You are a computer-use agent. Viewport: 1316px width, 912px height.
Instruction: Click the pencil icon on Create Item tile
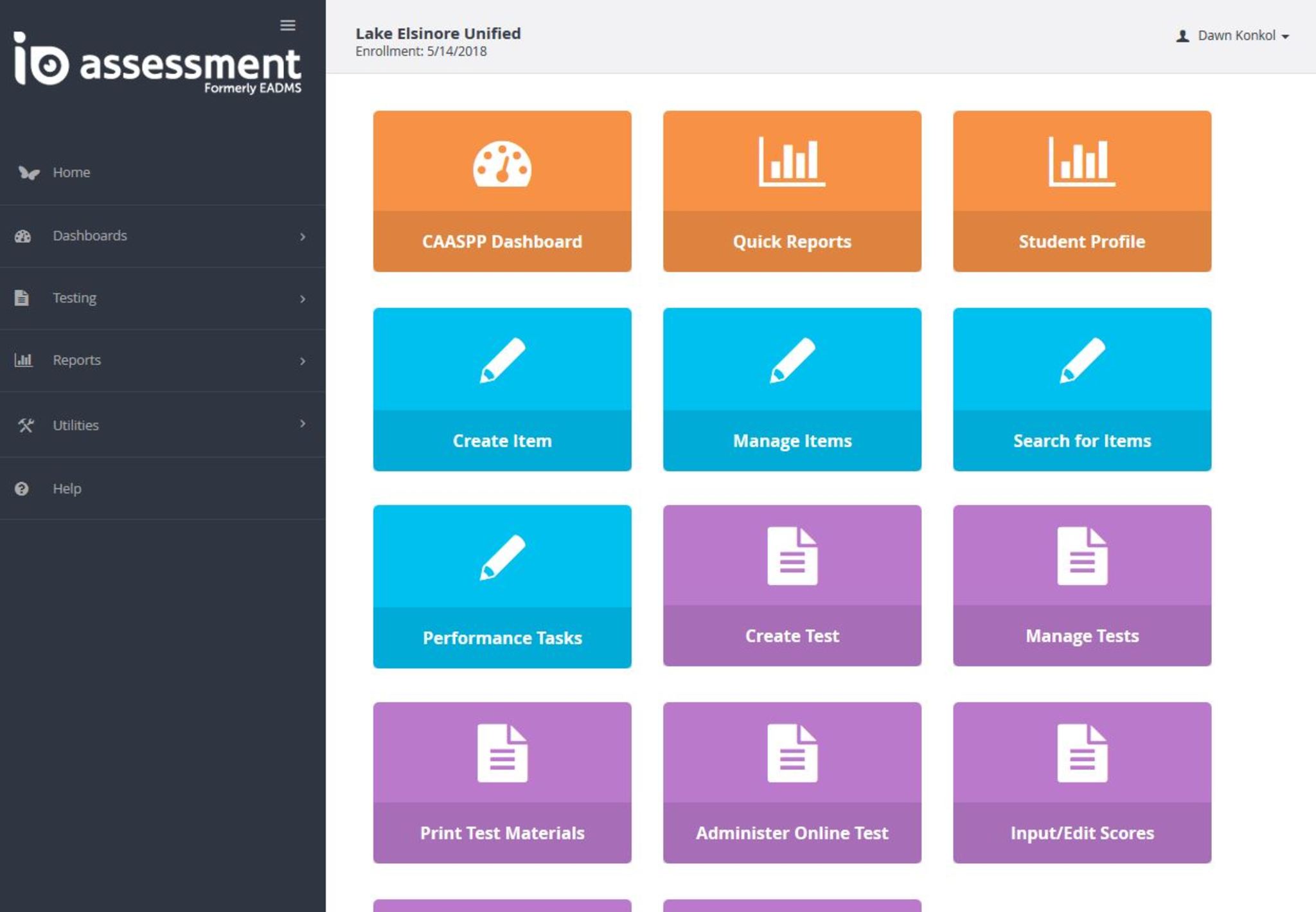[502, 360]
